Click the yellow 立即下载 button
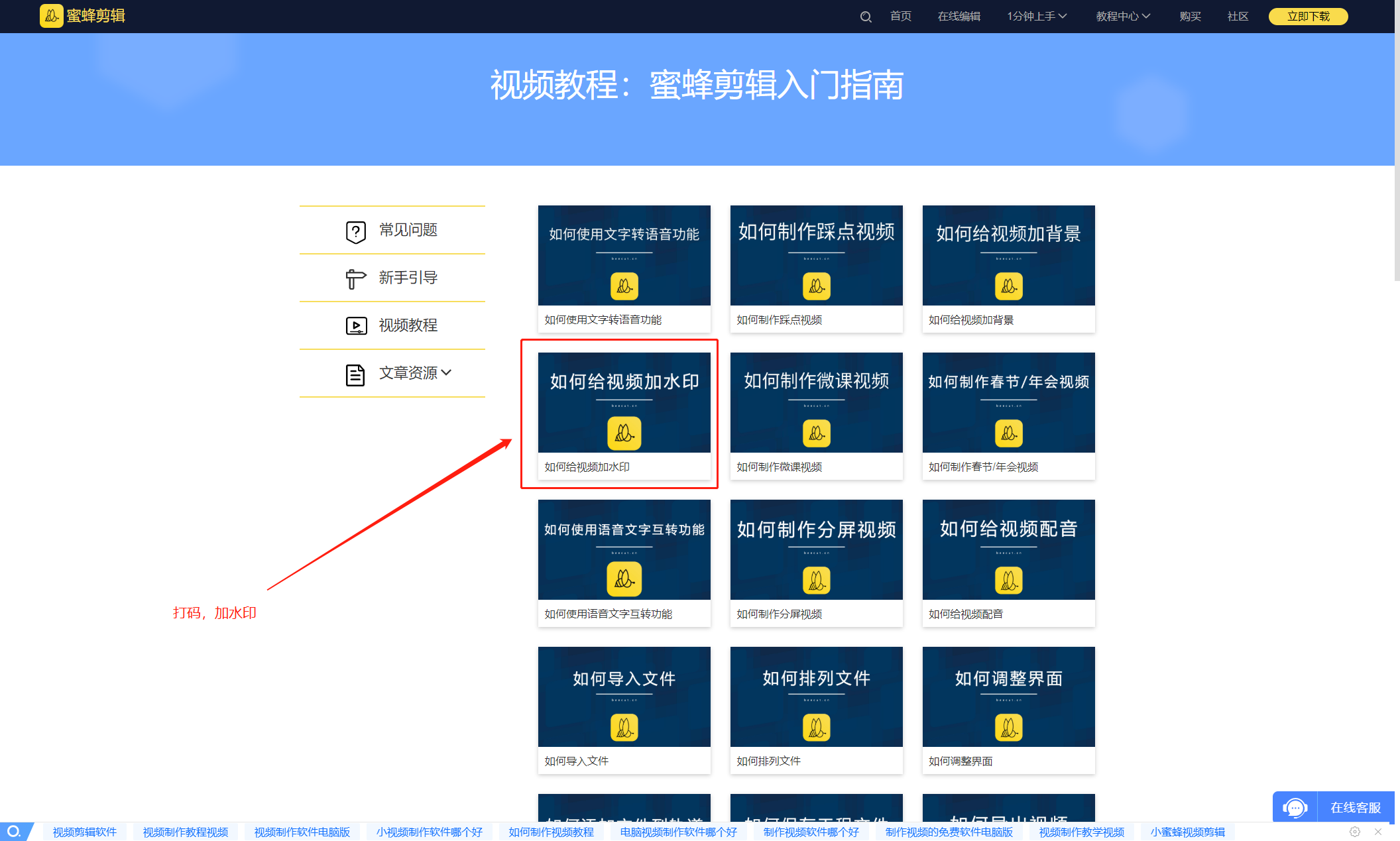 1308,17
